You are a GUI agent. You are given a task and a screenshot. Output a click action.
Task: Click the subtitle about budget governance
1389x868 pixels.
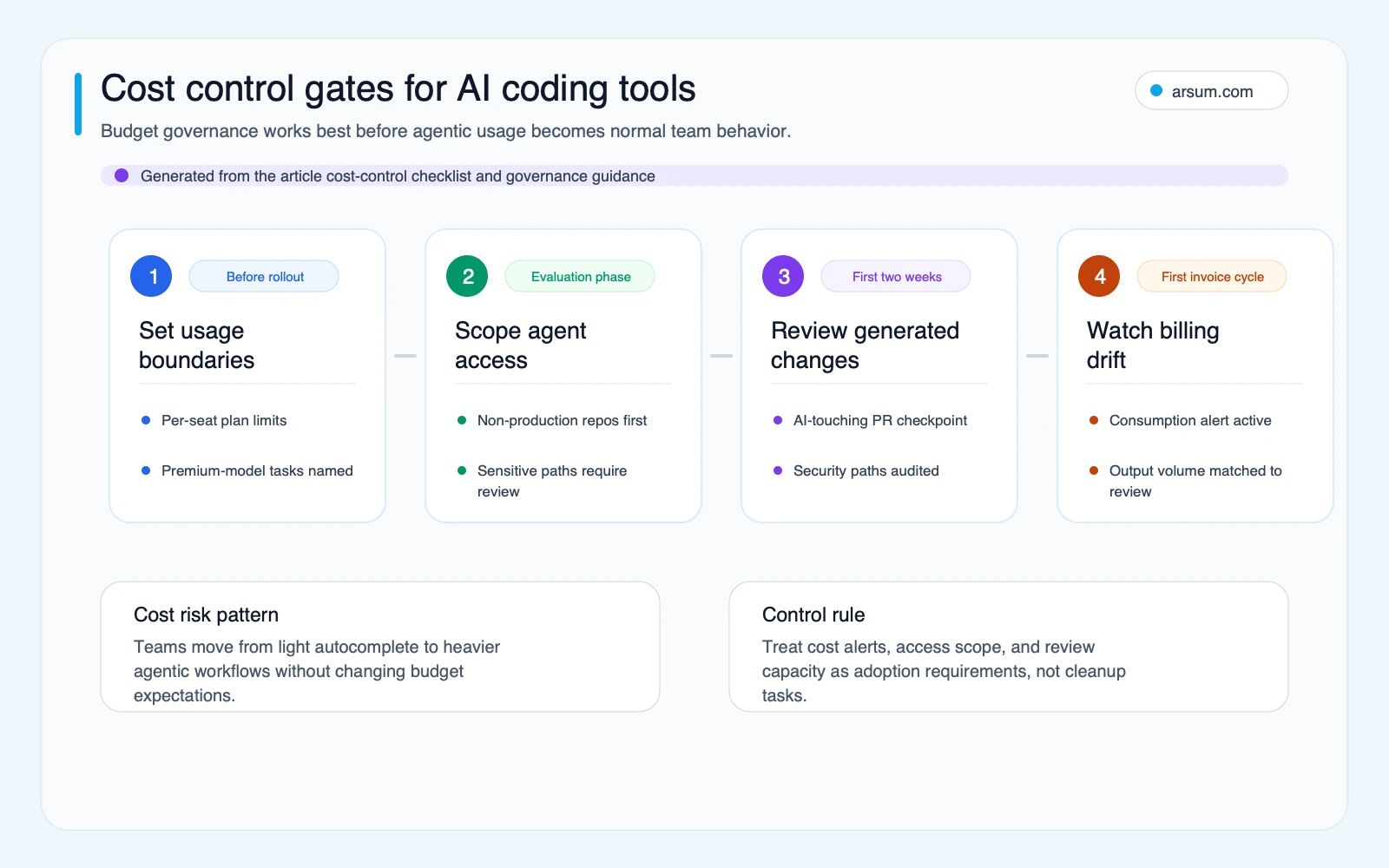445,131
